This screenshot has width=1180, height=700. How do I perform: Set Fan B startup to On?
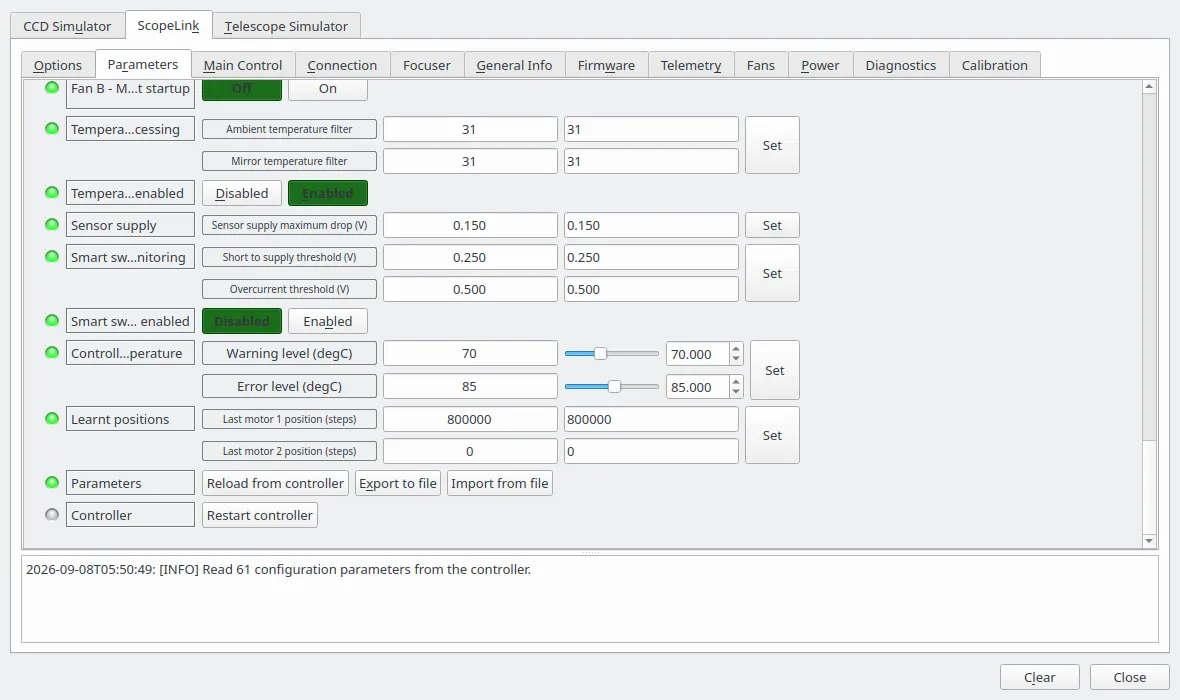(327, 89)
